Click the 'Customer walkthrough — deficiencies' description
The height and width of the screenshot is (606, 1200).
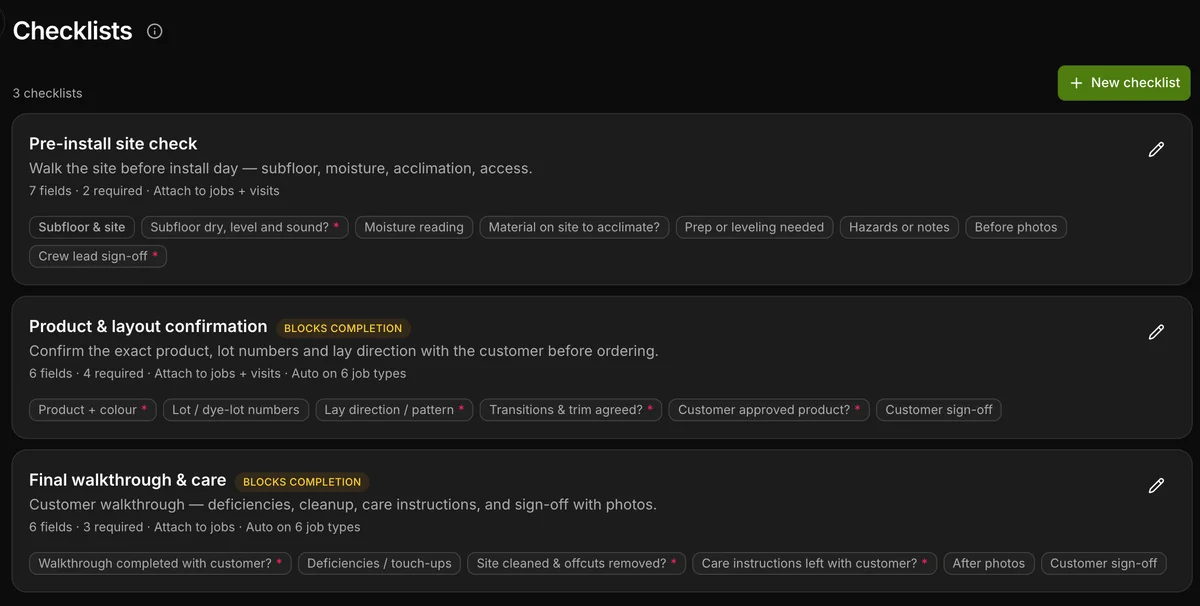pyautogui.click(x=343, y=505)
